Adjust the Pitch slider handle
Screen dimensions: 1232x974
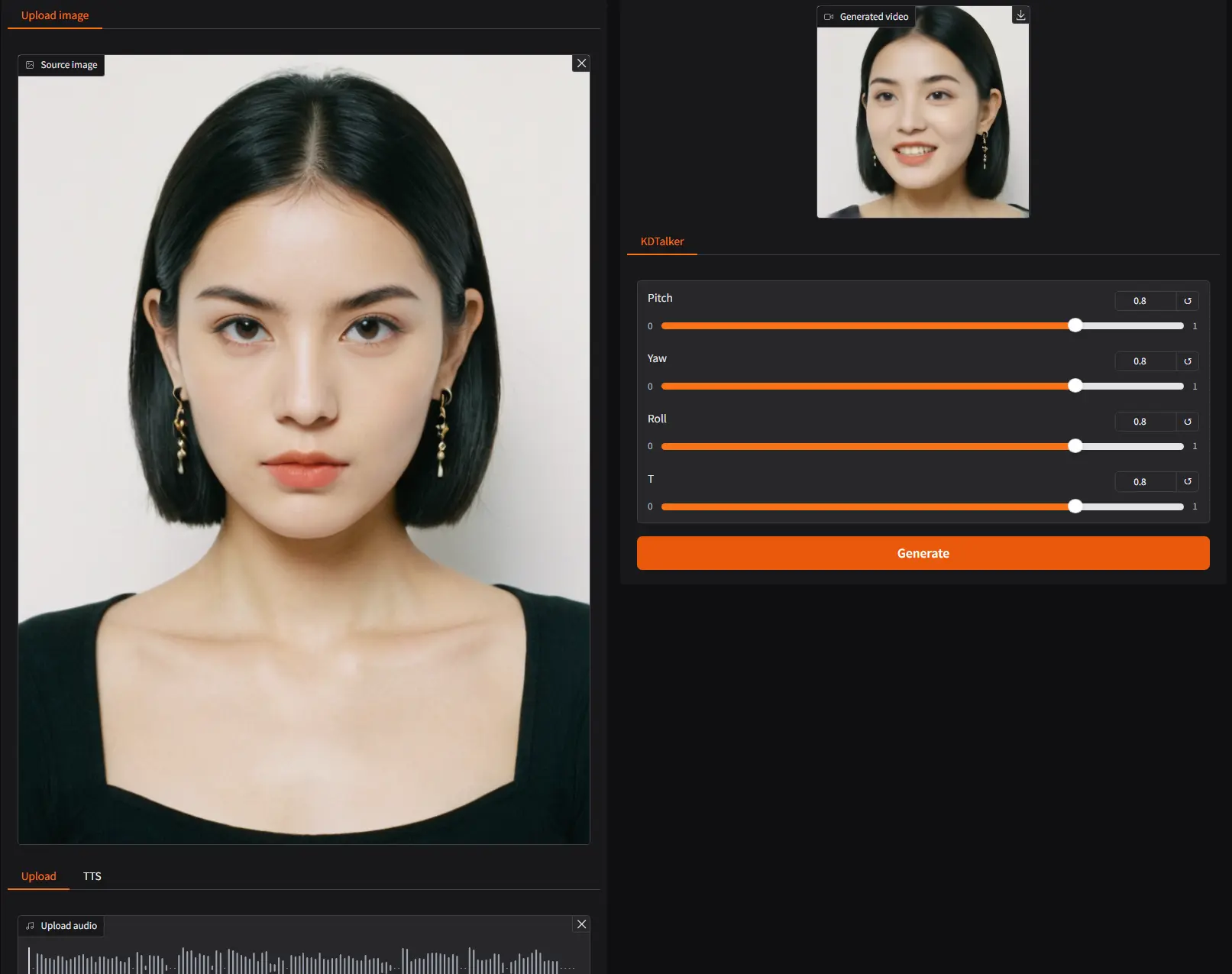click(1075, 325)
